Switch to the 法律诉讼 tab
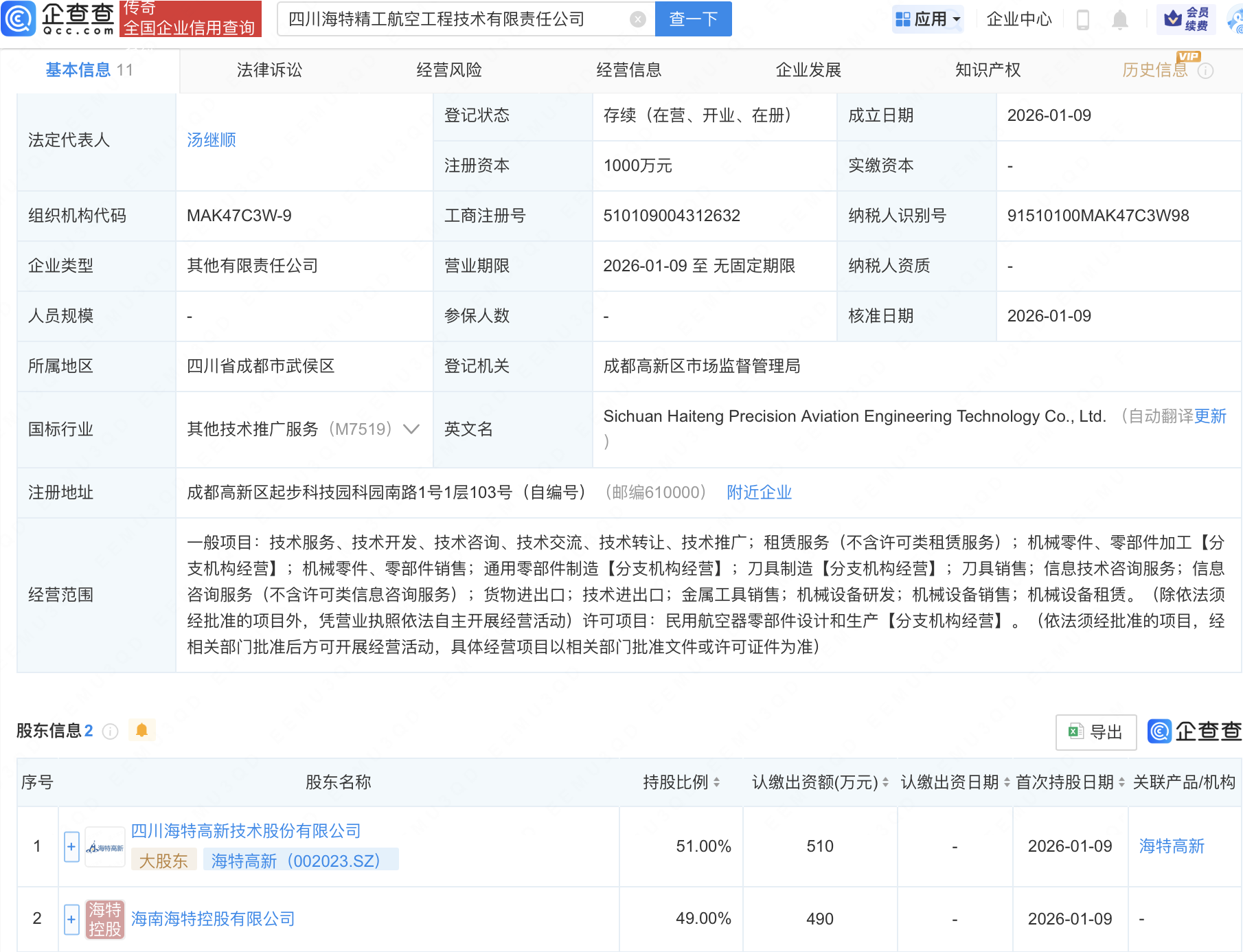 [x=269, y=70]
